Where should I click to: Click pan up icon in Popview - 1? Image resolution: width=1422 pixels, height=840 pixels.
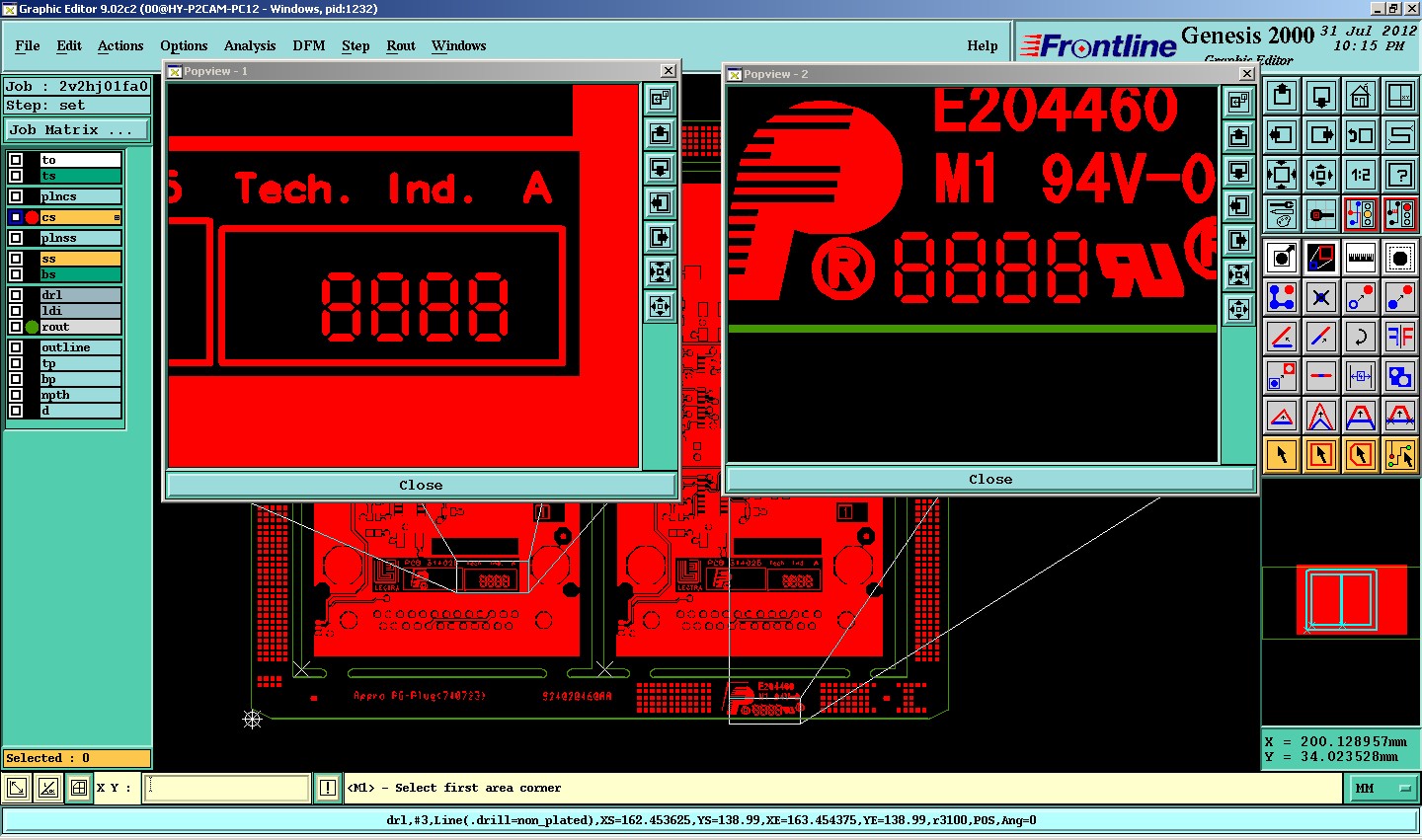coord(661,133)
